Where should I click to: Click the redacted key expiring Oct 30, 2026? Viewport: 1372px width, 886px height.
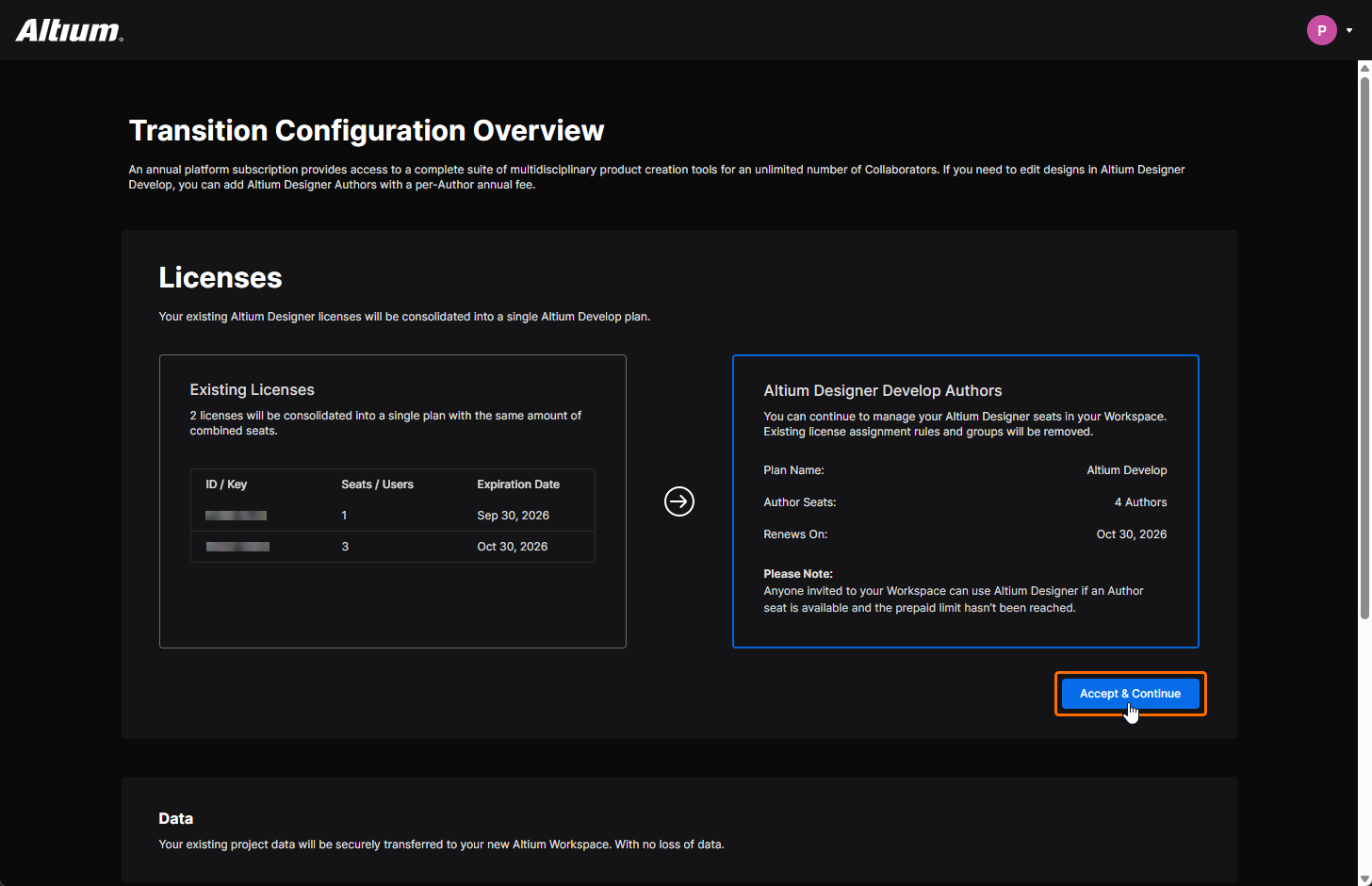(237, 547)
